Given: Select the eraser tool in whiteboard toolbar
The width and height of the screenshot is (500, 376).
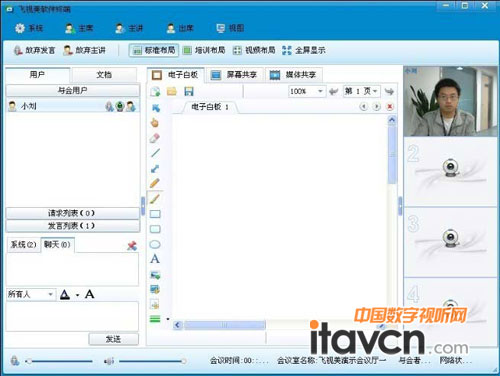Looking at the screenshot, I should pos(155,138).
